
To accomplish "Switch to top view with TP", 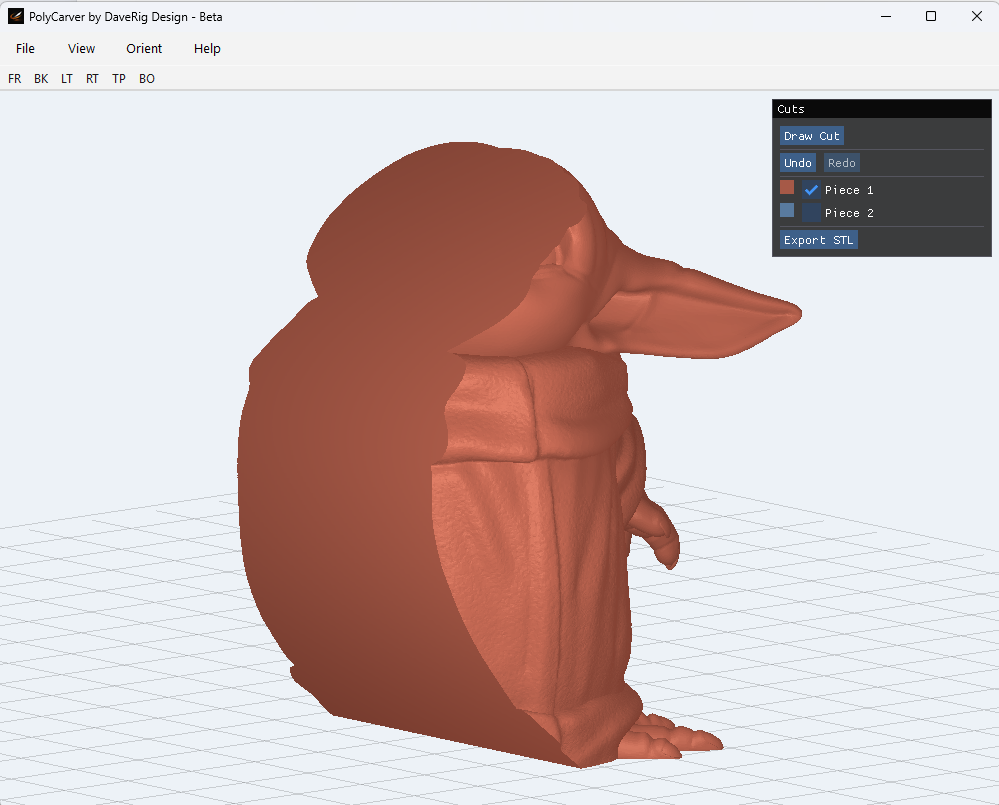I will pos(119,78).
